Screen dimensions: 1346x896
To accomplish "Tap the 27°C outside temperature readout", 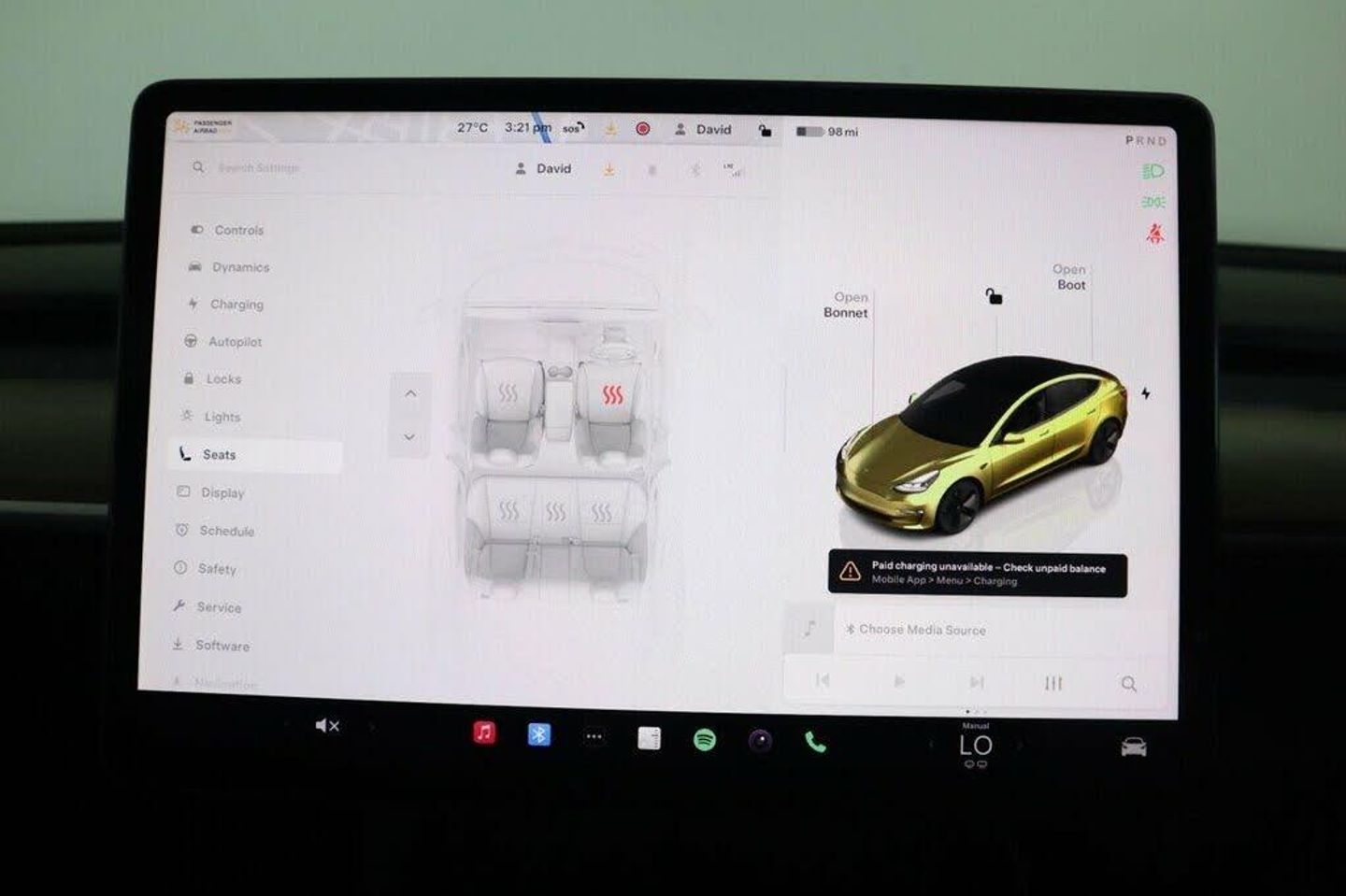I will [x=473, y=127].
